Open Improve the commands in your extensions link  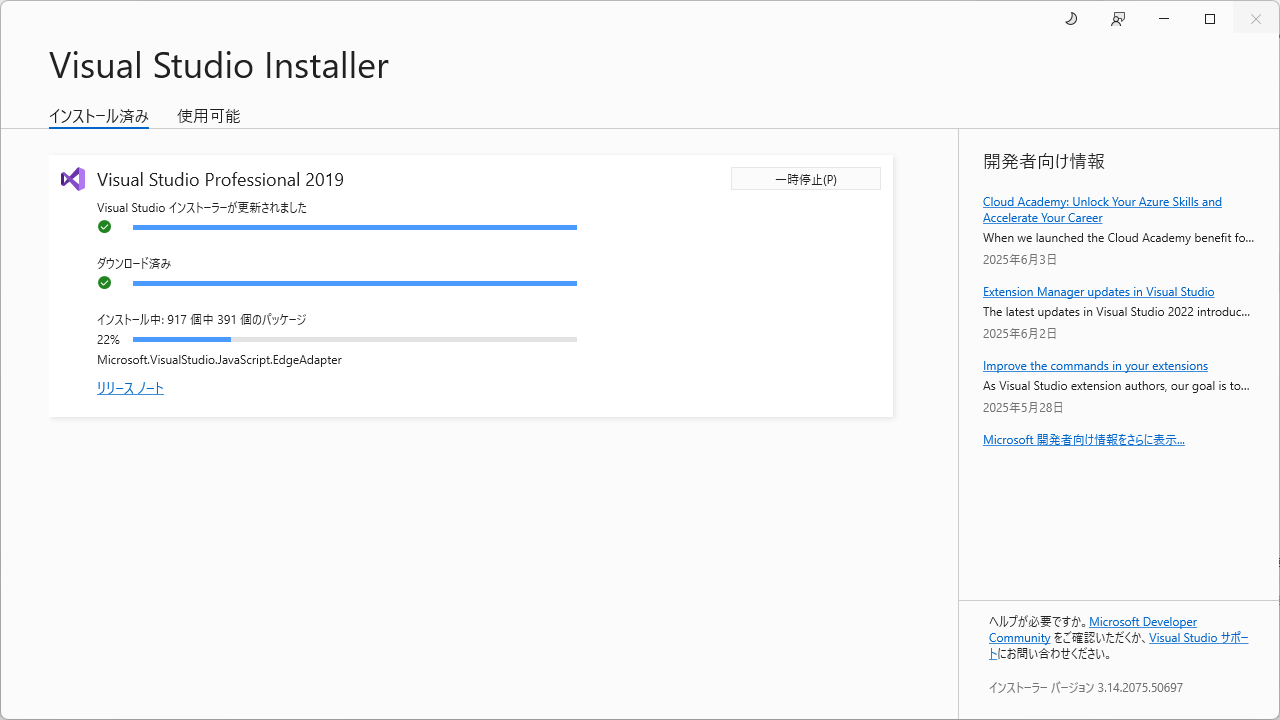[x=1095, y=365]
